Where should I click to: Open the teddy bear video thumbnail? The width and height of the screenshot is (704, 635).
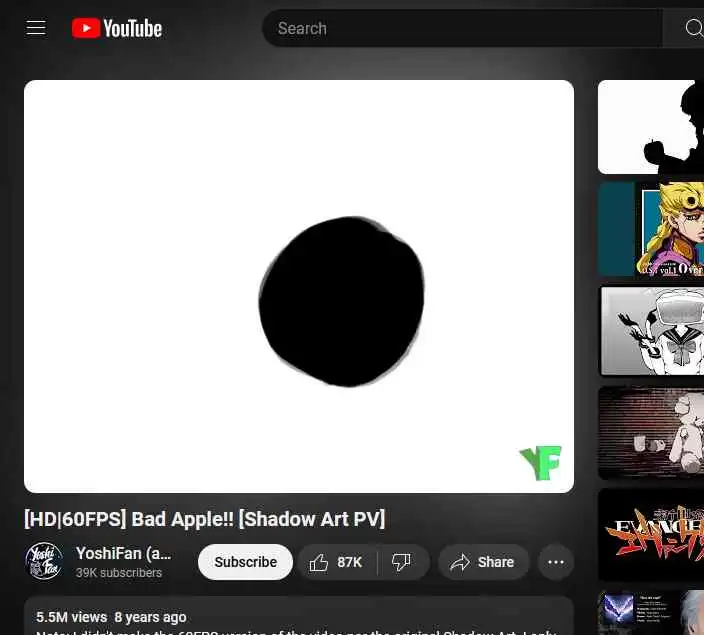(x=651, y=432)
